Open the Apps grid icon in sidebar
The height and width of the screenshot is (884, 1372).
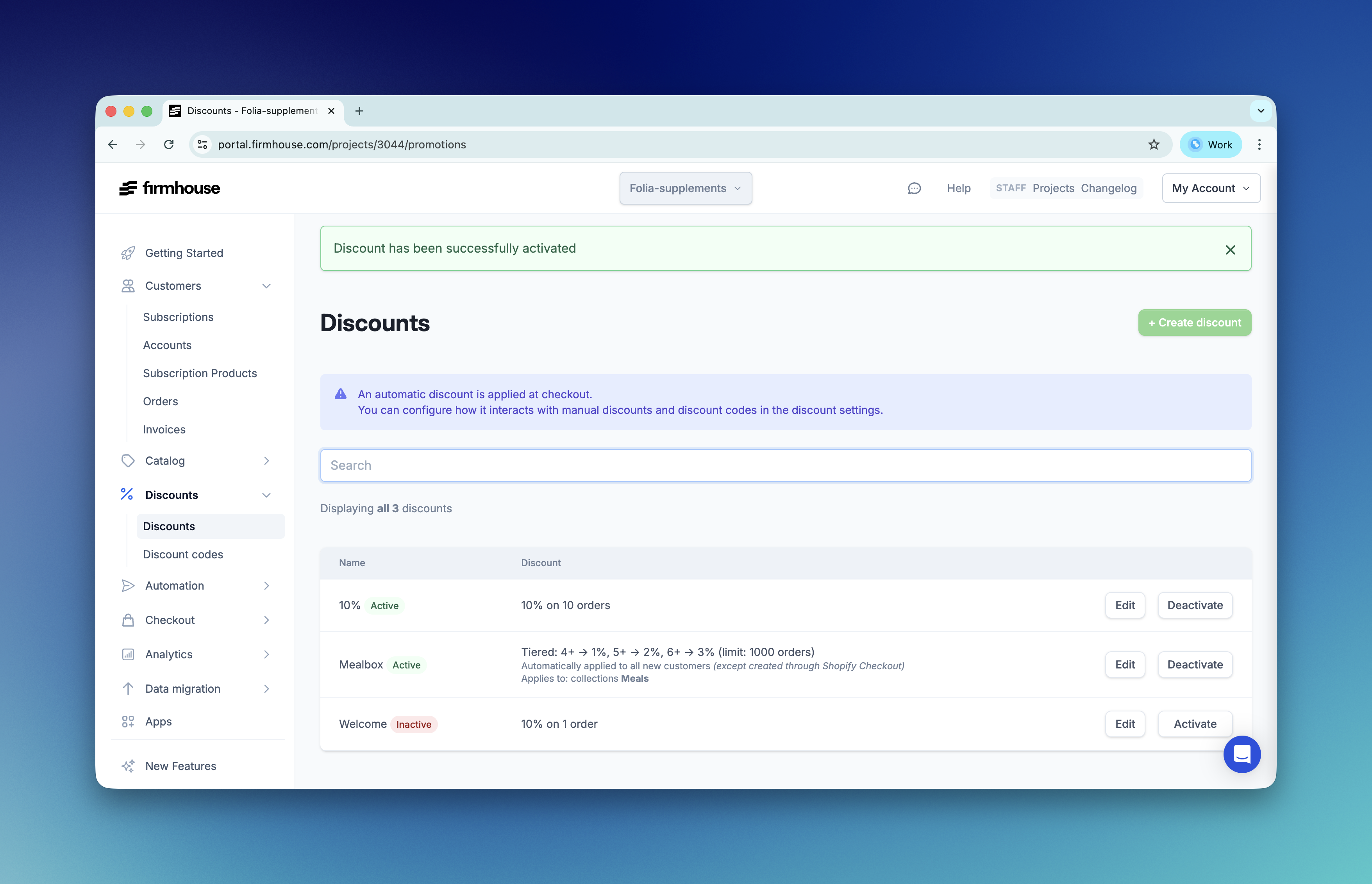point(127,722)
